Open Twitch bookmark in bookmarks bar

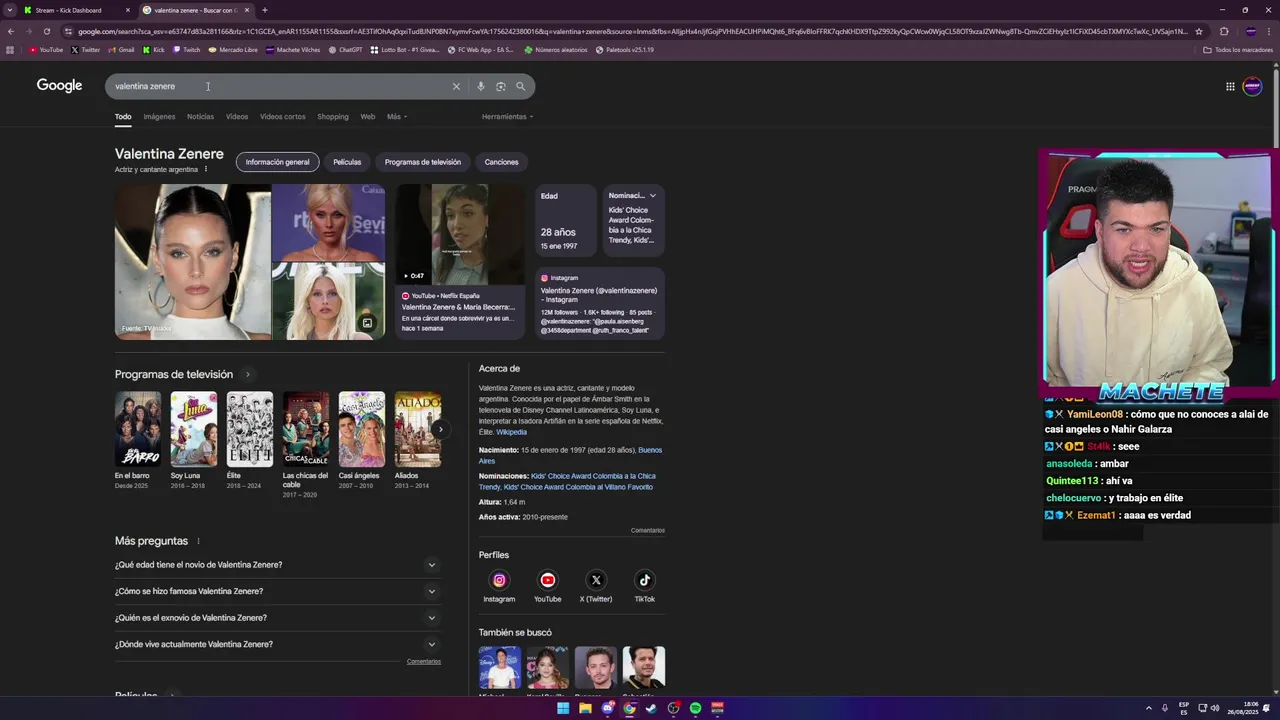187,49
